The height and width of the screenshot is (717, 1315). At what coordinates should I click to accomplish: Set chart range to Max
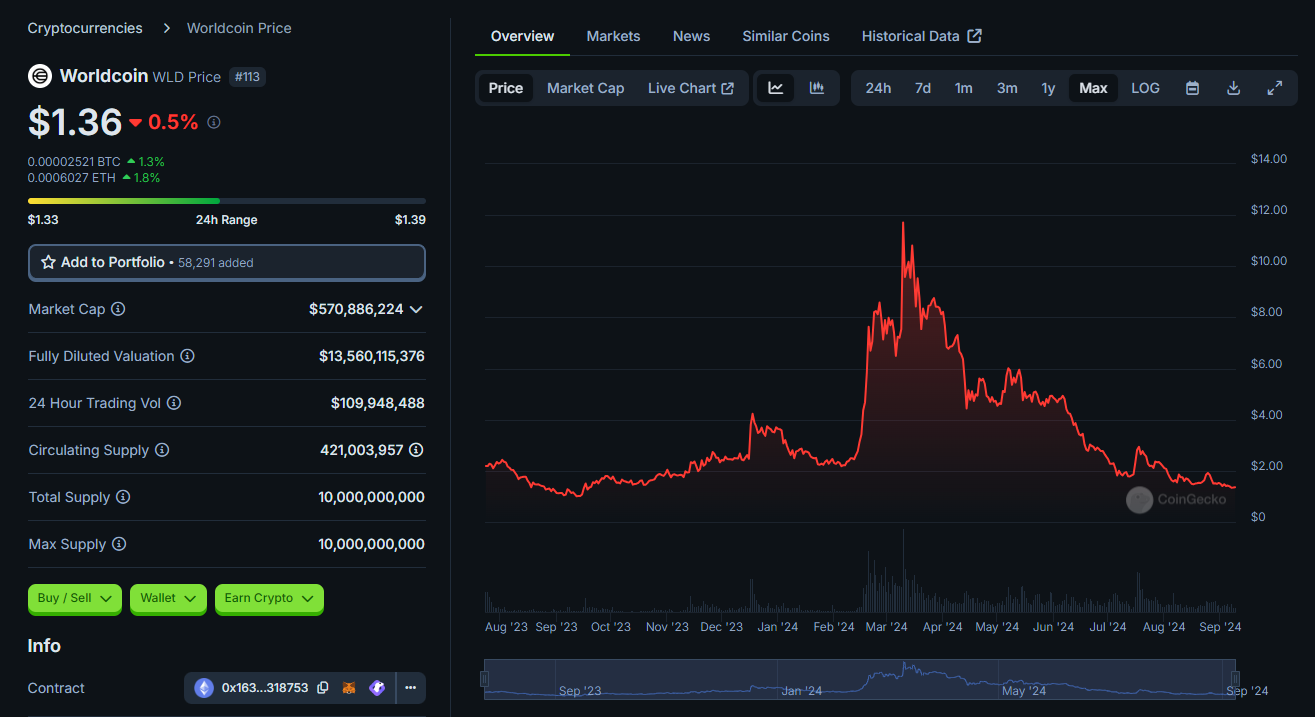1094,88
